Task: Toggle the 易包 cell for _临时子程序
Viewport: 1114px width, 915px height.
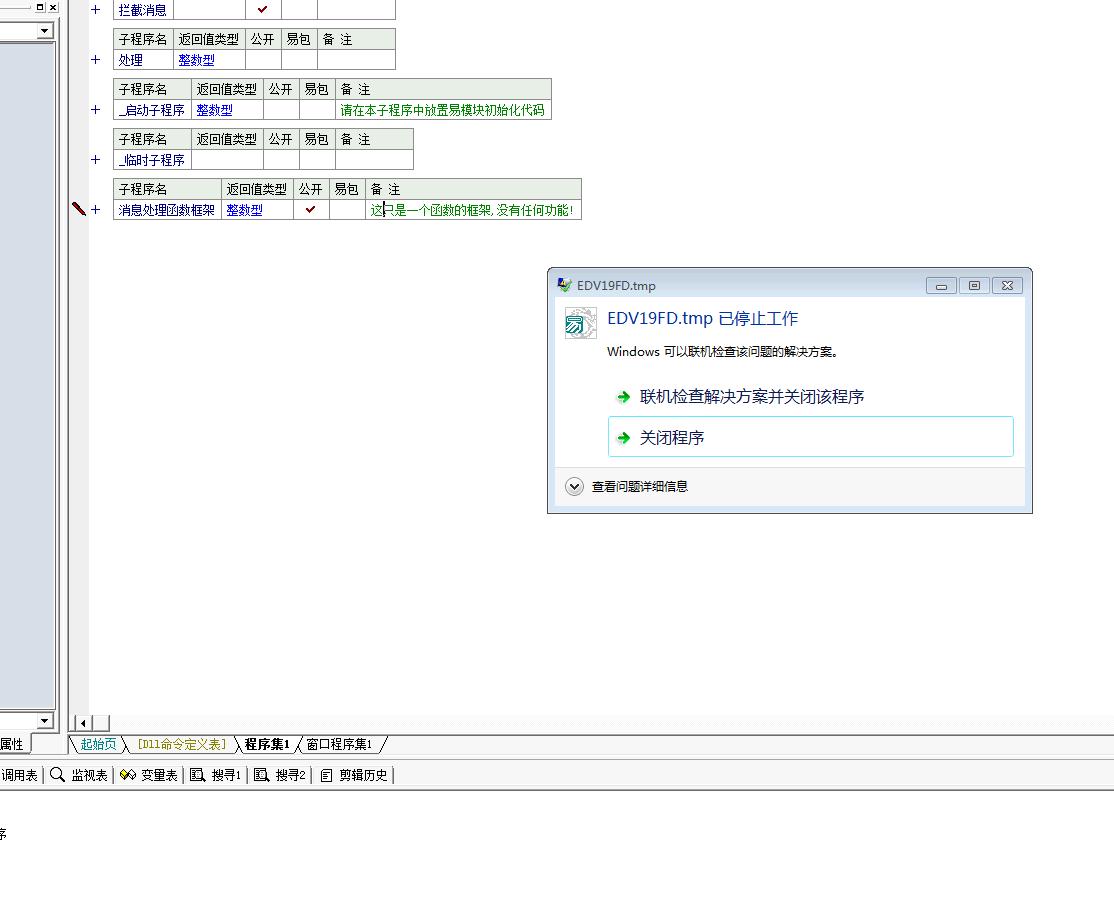Action: (317, 160)
